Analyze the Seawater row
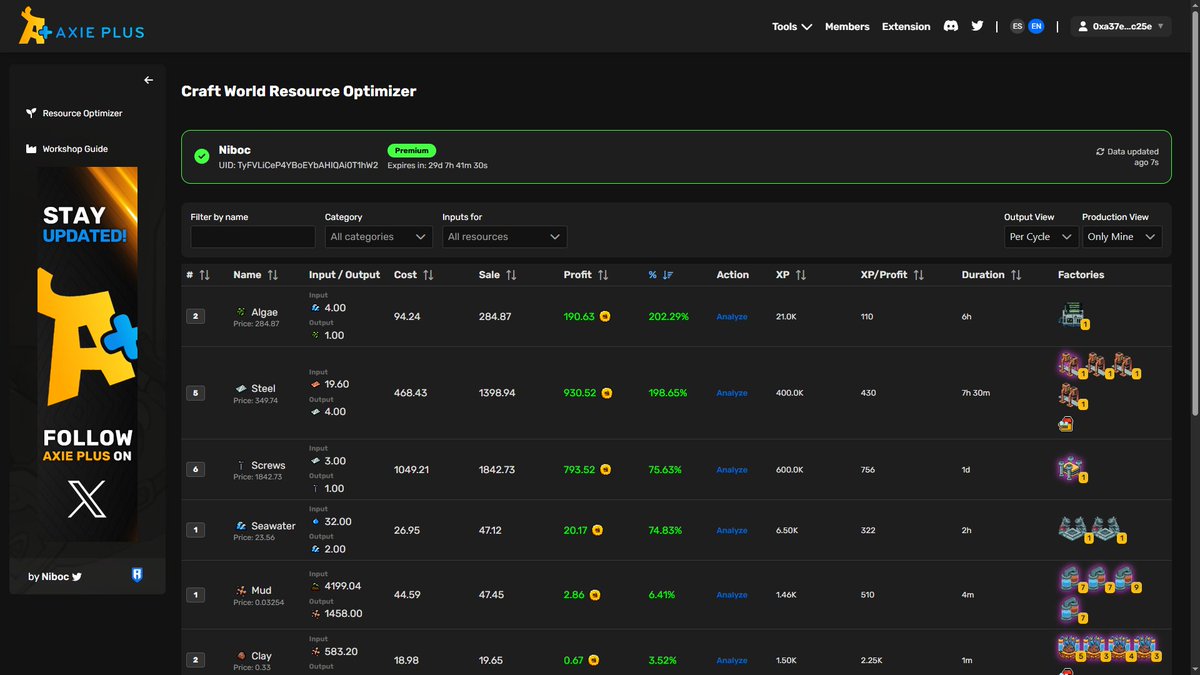1200x675 pixels. (732, 531)
